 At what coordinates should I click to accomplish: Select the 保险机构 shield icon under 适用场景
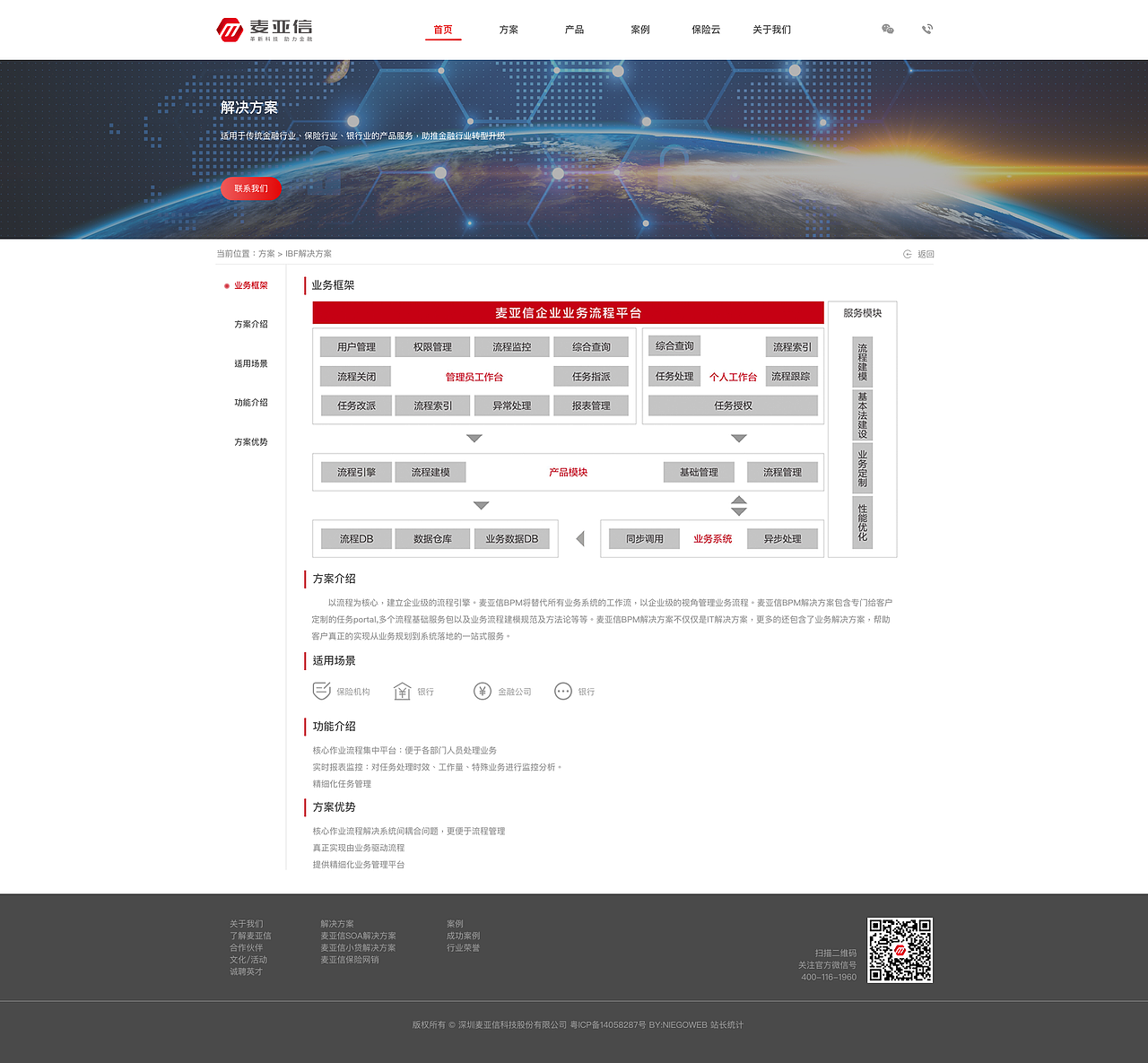pyautogui.click(x=322, y=690)
